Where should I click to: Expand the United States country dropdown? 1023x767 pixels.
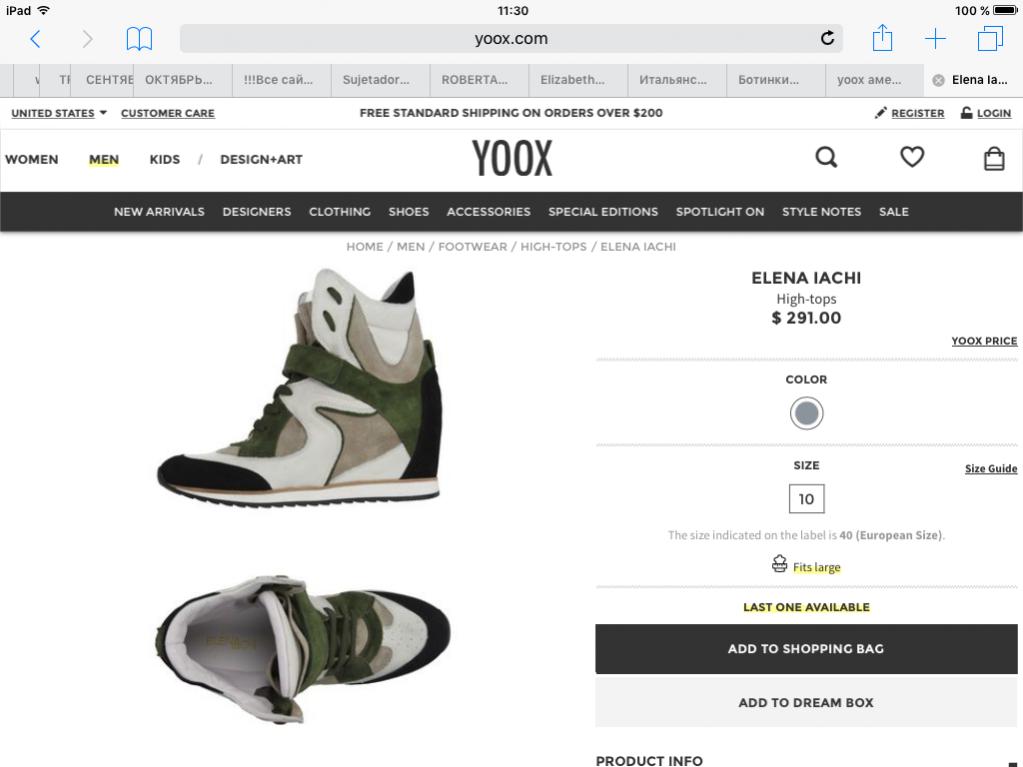pos(59,113)
